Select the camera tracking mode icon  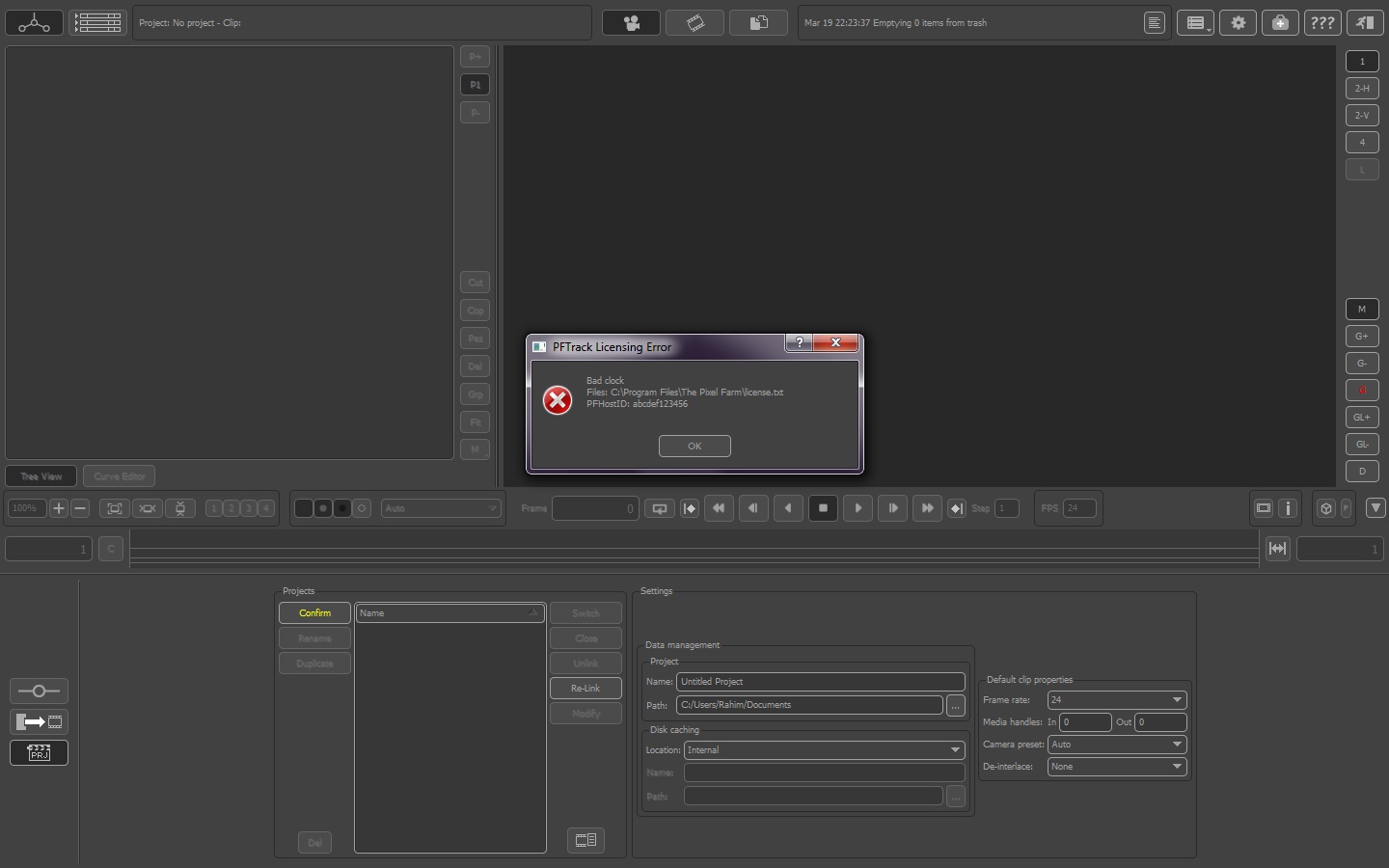(632, 22)
